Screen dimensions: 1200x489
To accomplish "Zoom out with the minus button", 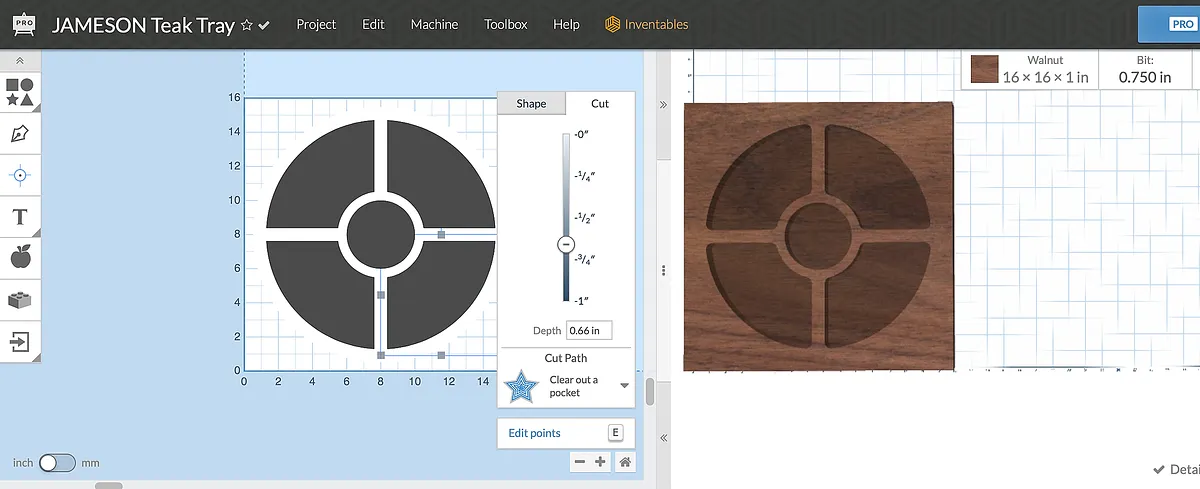I will (580, 461).
